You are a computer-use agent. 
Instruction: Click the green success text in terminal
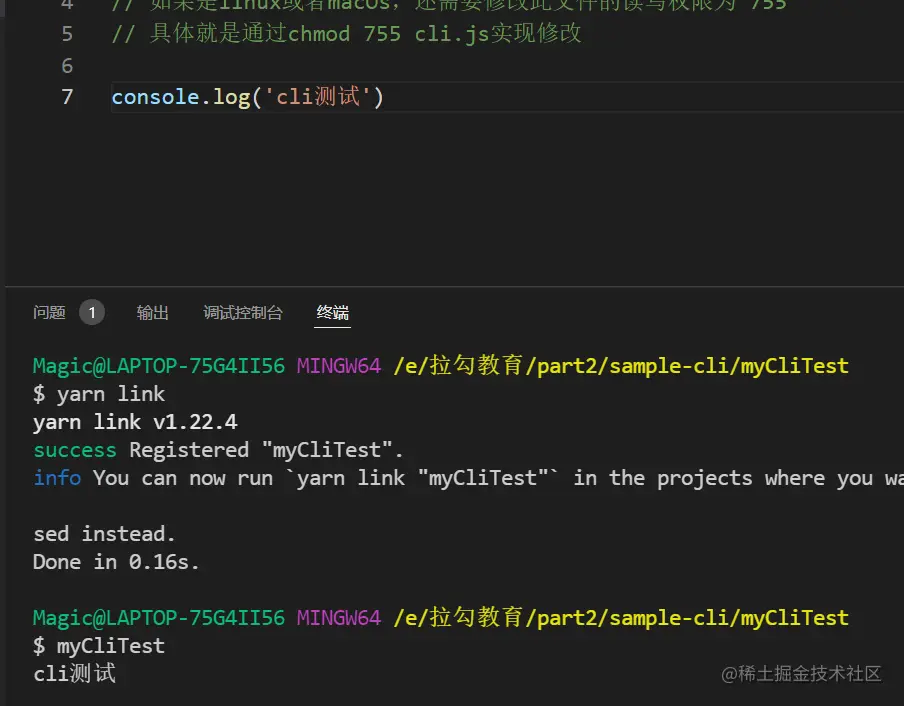[74, 450]
